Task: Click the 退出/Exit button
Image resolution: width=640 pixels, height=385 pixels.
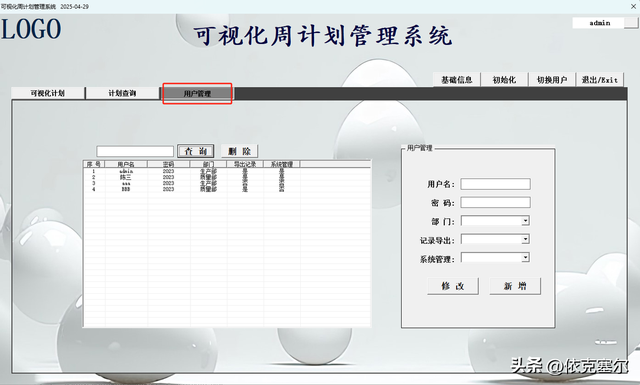Action: 600,80
